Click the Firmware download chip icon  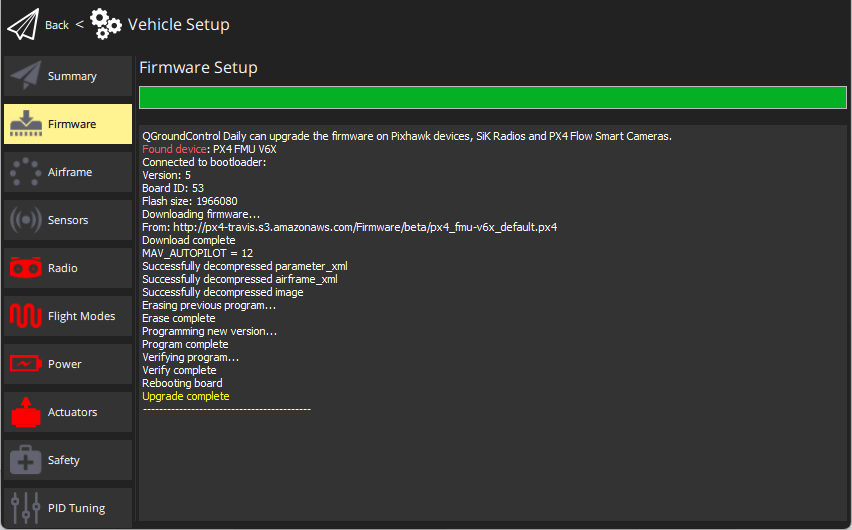(25, 124)
